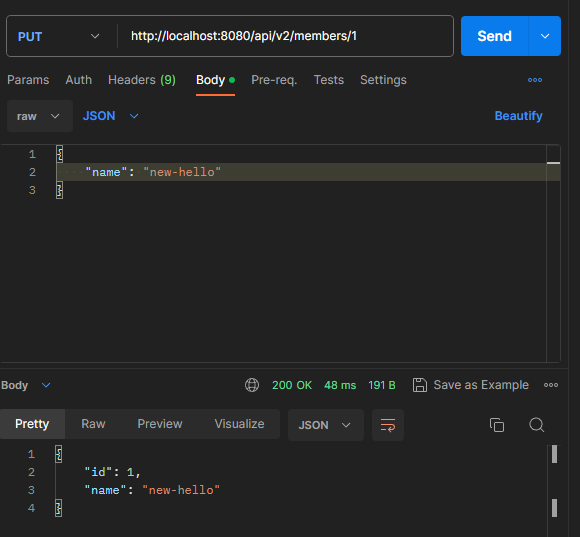Click the response pane scrollbar thumb
Screen dimensions: 580x537
[x=554, y=454]
